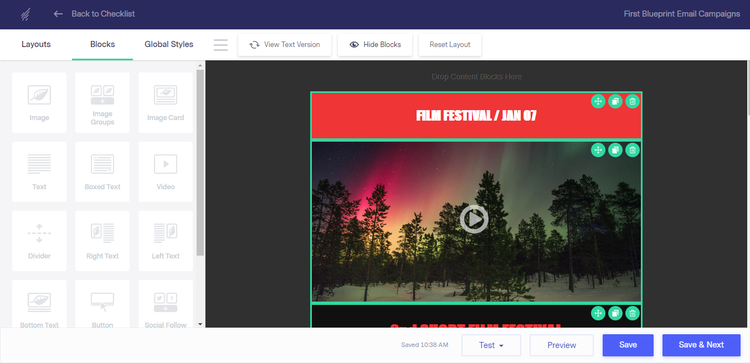Viewport: 750px width, 363px height.
Task: Switch to Global Styles tab
Action: click(x=169, y=44)
